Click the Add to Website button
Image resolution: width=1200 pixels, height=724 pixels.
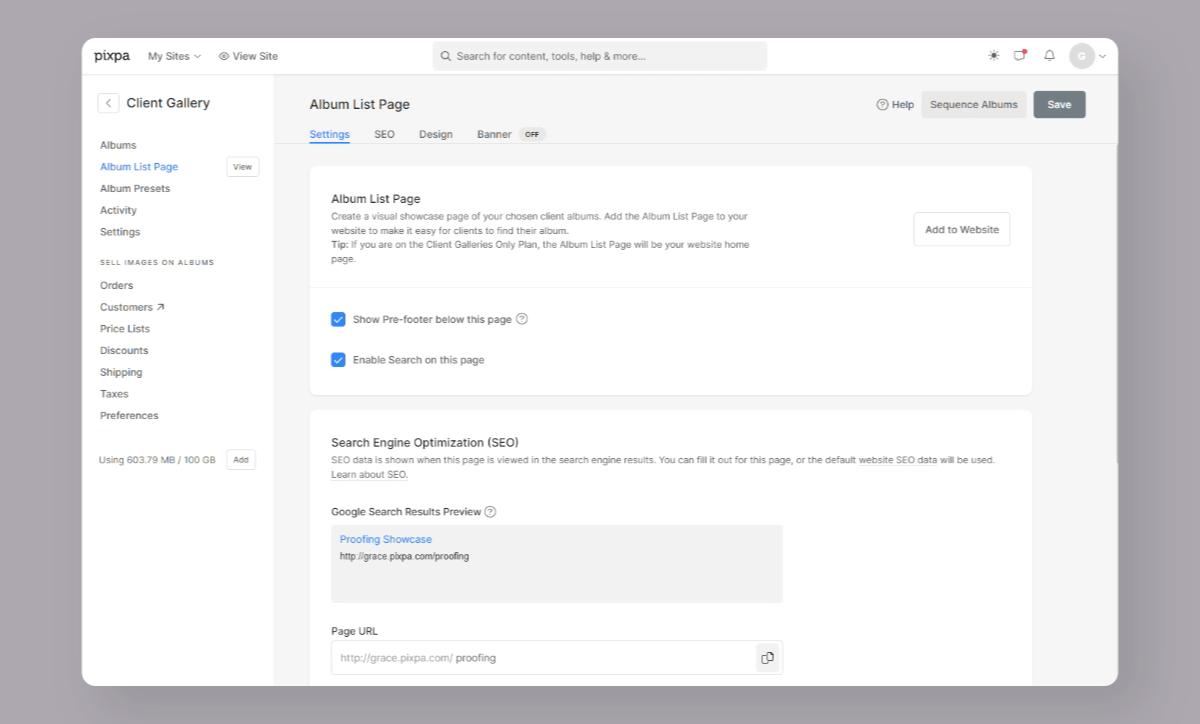[x=961, y=229]
